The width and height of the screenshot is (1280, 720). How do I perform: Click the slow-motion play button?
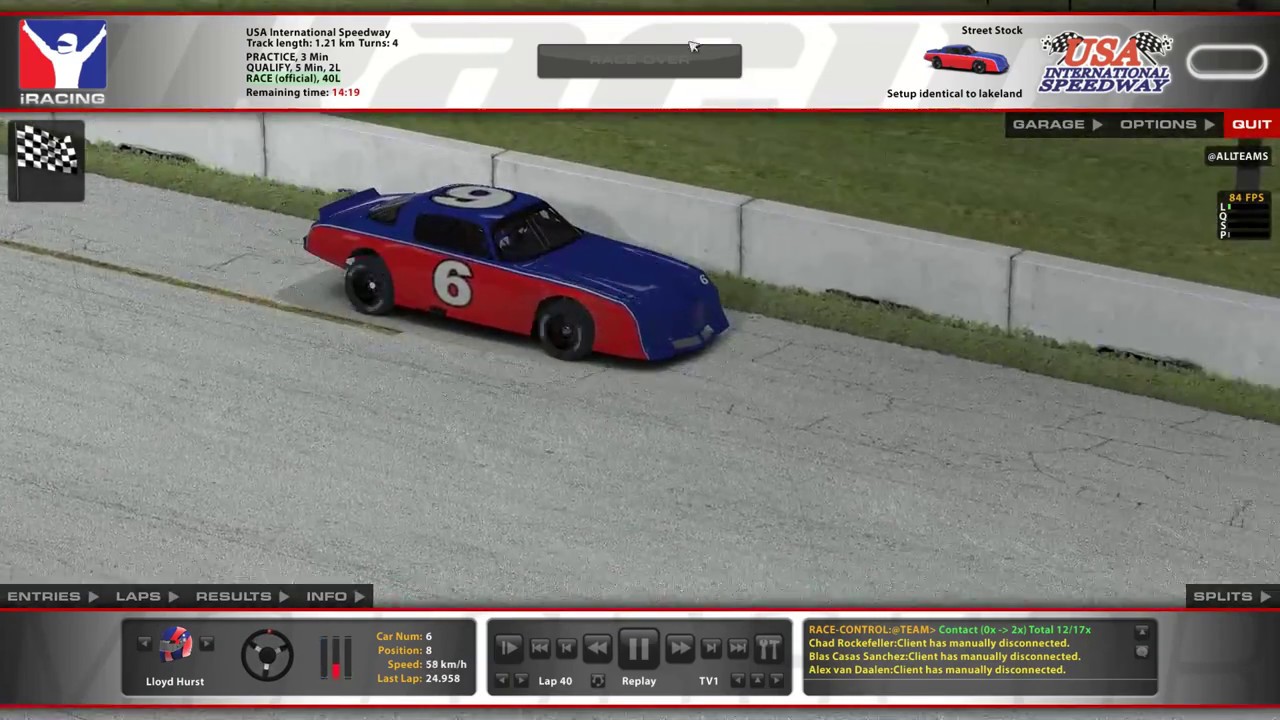click(x=507, y=648)
